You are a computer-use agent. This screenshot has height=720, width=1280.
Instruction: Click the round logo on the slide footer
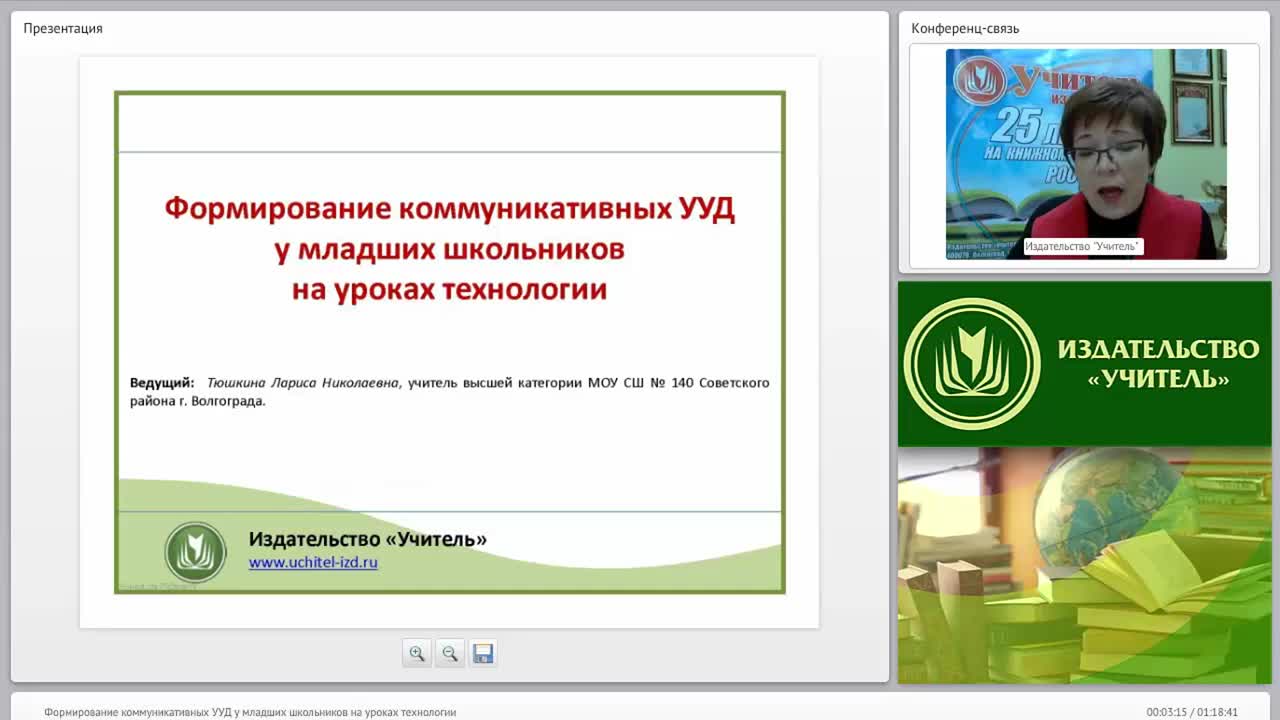tap(196, 552)
